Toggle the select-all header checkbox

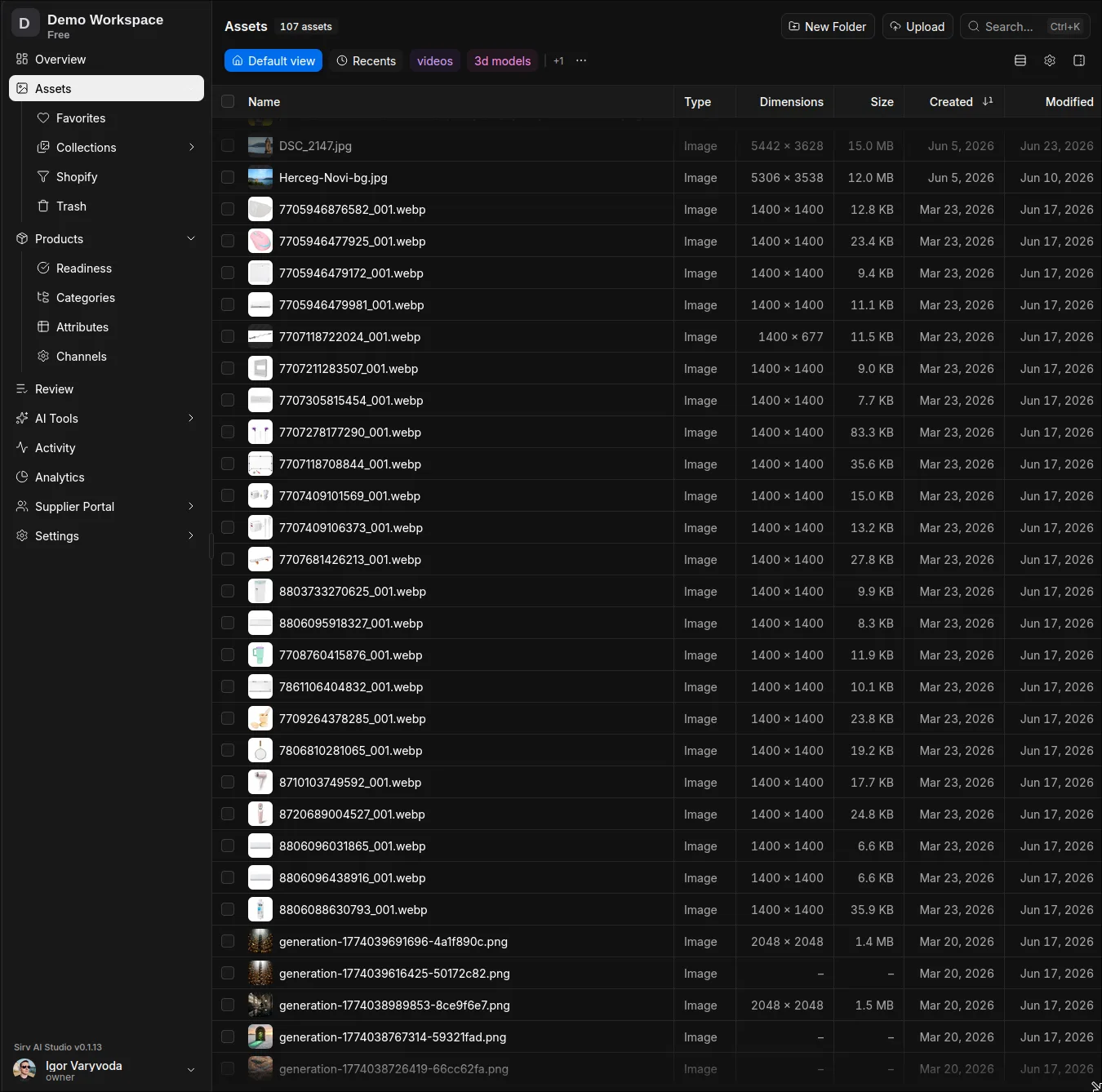click(x=228, y=101)
